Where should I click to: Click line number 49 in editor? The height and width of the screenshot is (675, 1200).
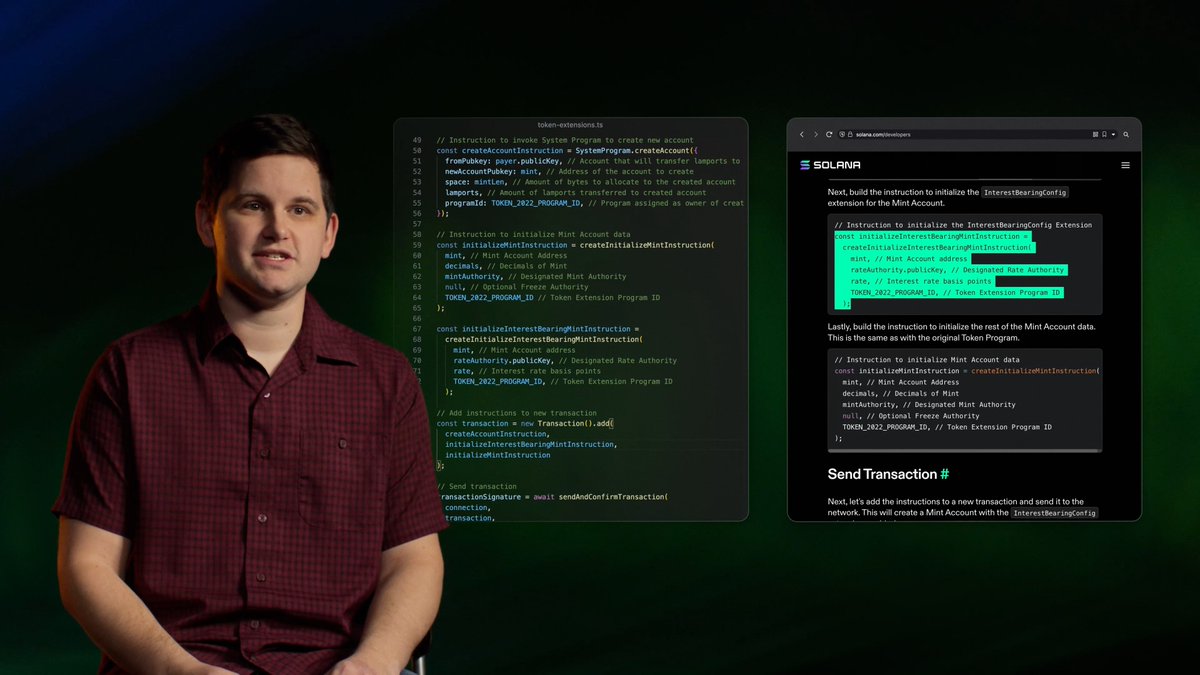[417, 140]
